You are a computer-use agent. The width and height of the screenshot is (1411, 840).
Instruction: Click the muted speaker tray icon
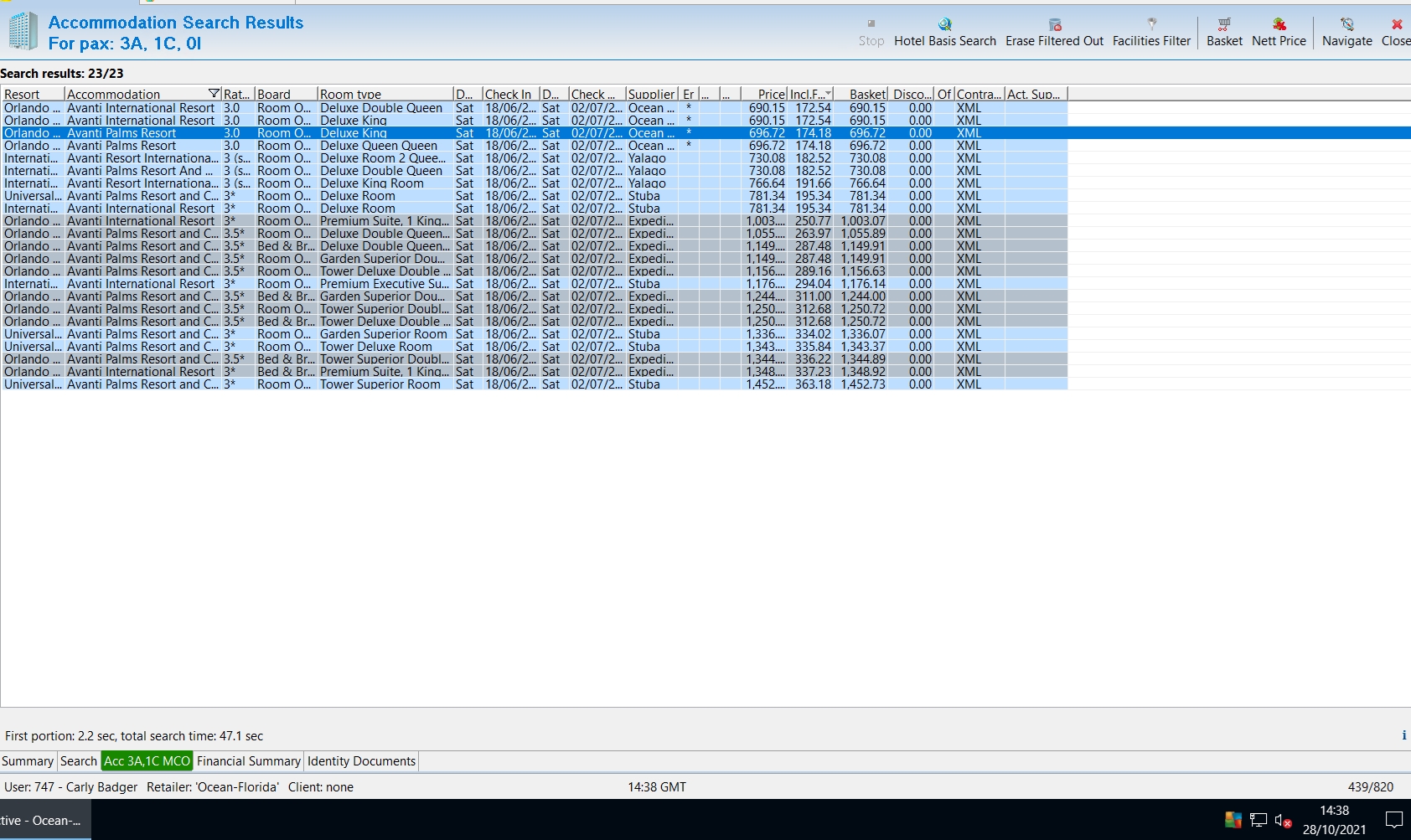coord(1282,821)
